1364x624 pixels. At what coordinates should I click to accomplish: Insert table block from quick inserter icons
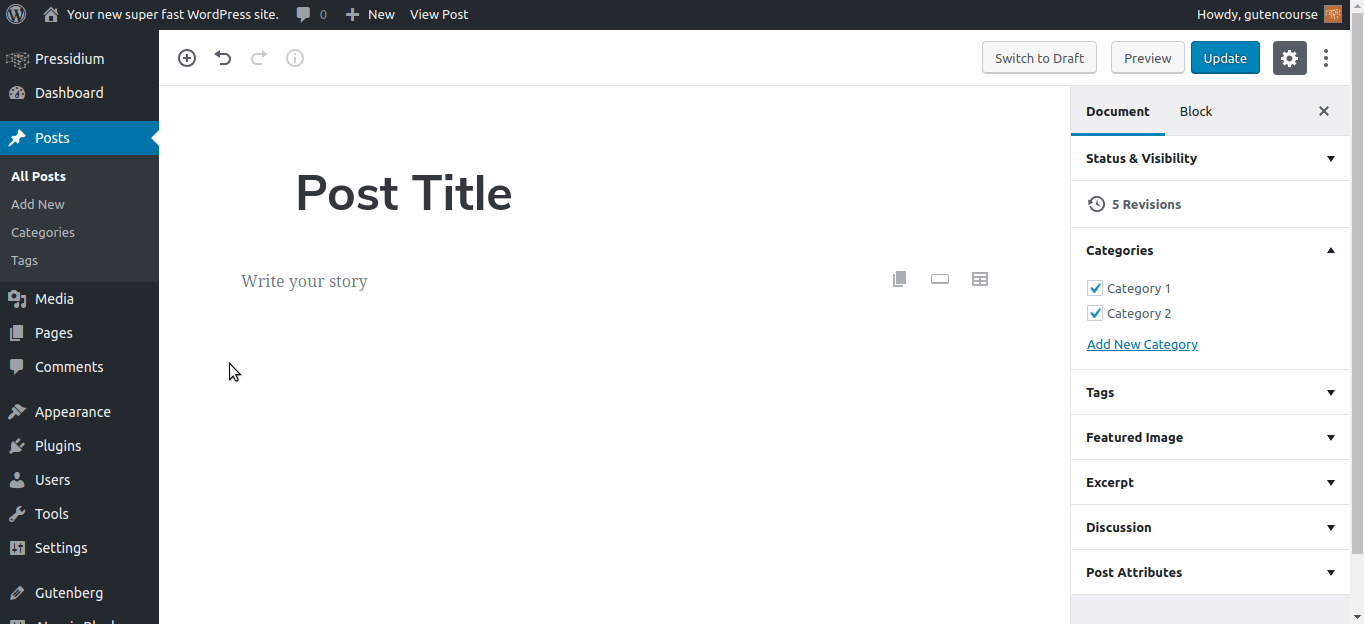(x=980, y=280)
